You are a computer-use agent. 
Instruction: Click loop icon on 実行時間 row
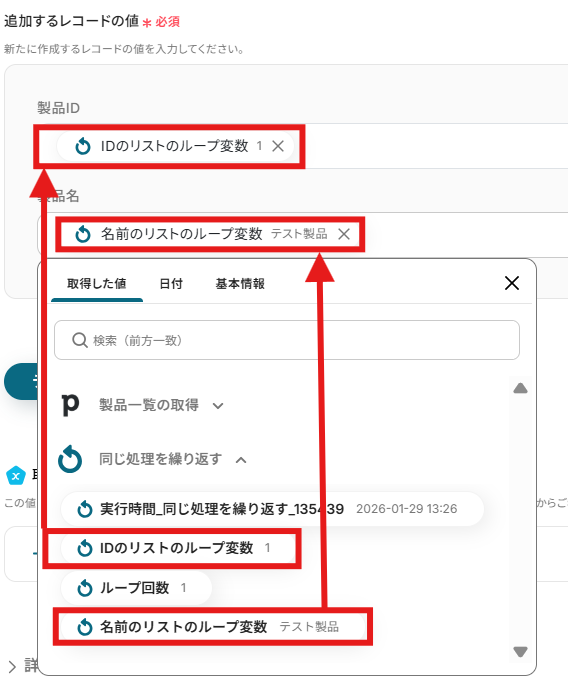click(85, 509)
